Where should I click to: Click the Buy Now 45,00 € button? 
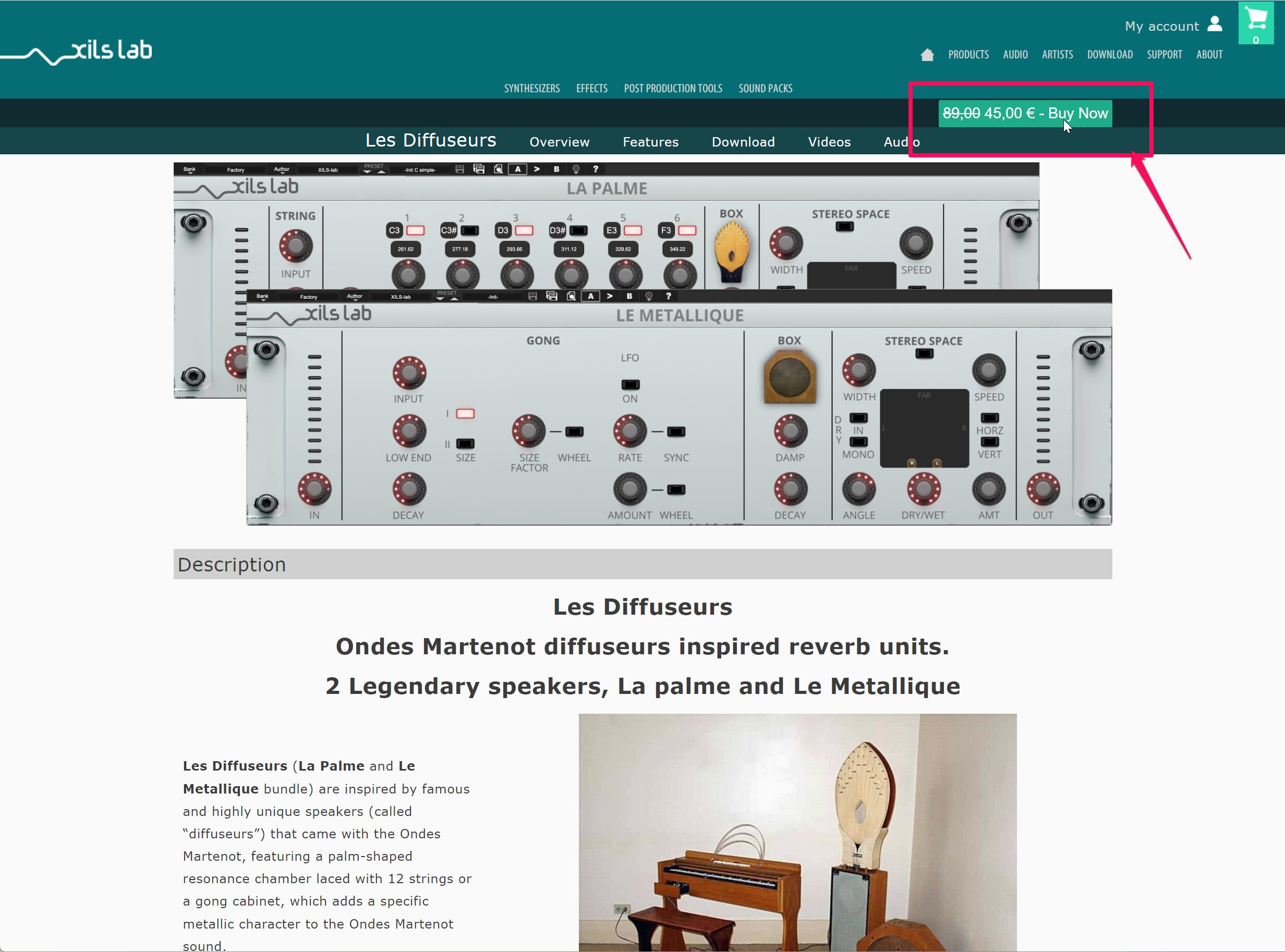(1025, 114)
